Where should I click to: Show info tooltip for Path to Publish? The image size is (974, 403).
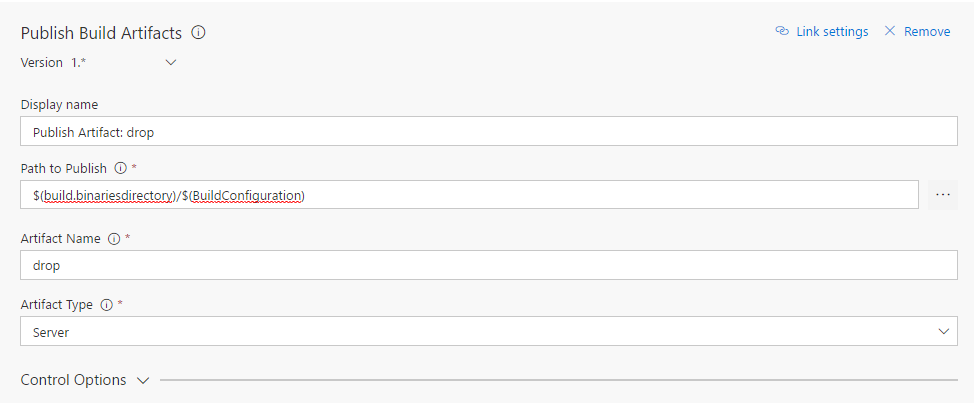120,168
